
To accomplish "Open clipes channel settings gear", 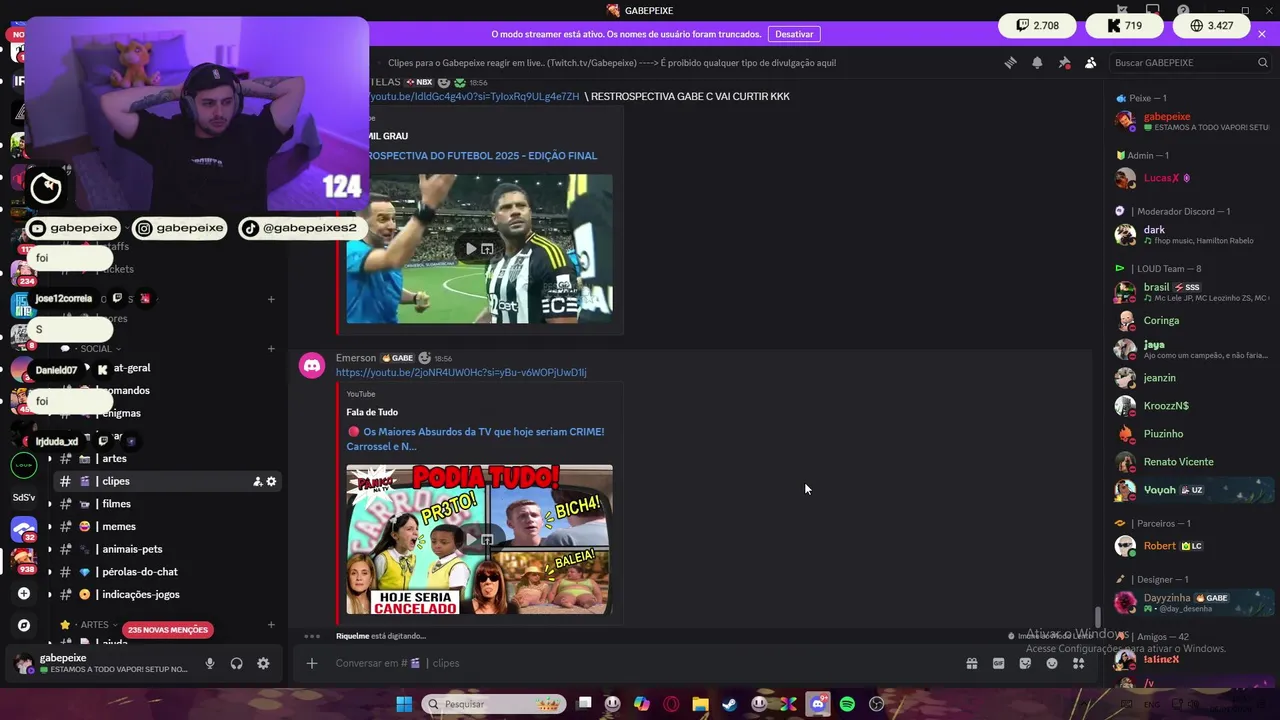I will coord(271,481).
